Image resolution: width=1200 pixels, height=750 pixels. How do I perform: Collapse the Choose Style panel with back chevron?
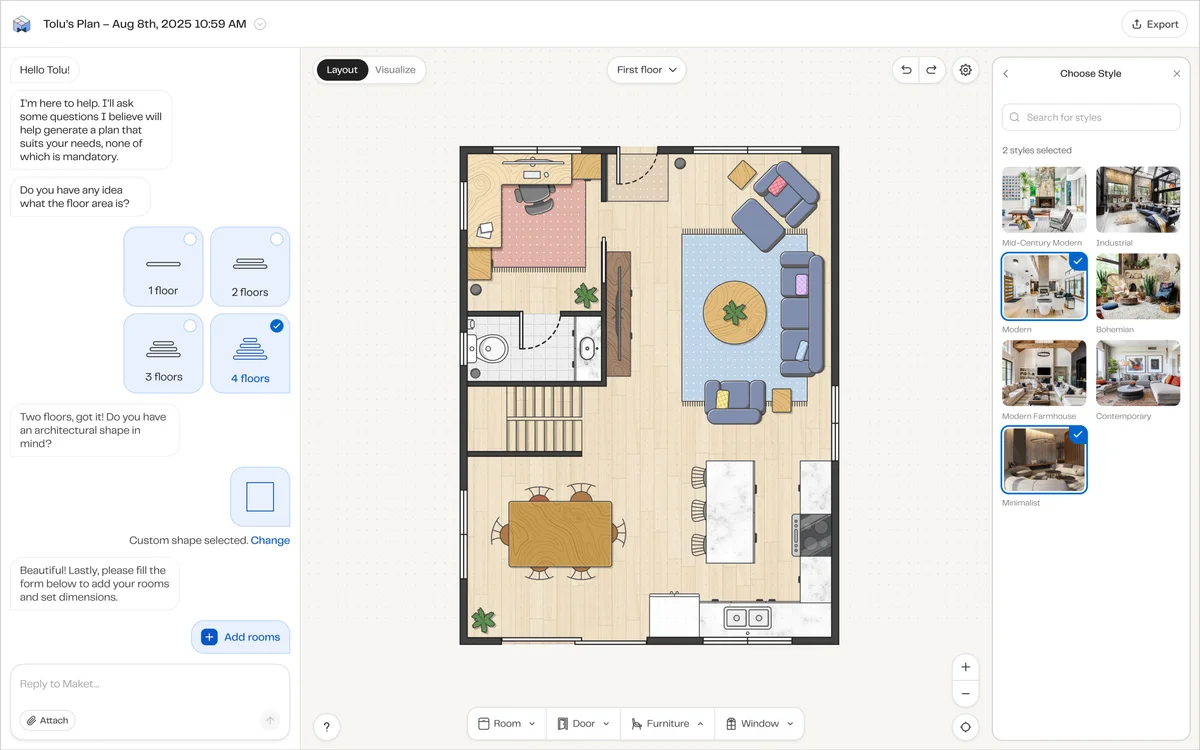tap(1005, 73)
